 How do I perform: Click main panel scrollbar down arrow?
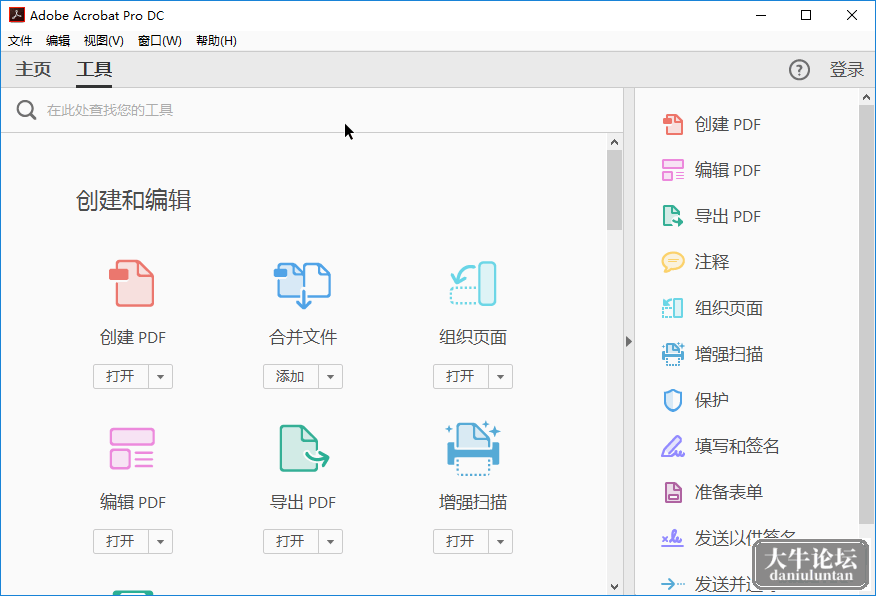pos(615,587)
